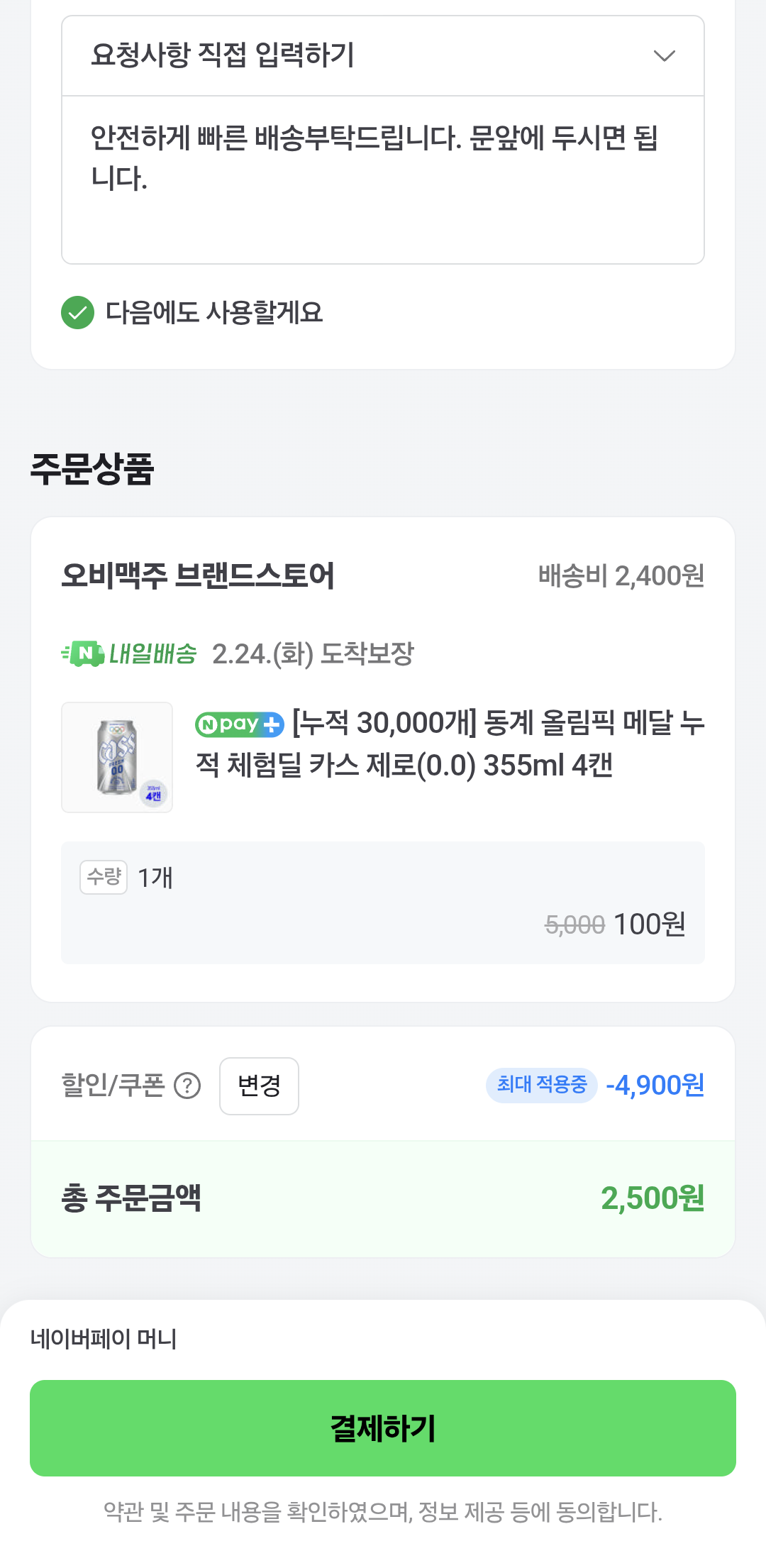Expand the 요청사항 직접 입력하기 dropdown chevron

point(664,55)
